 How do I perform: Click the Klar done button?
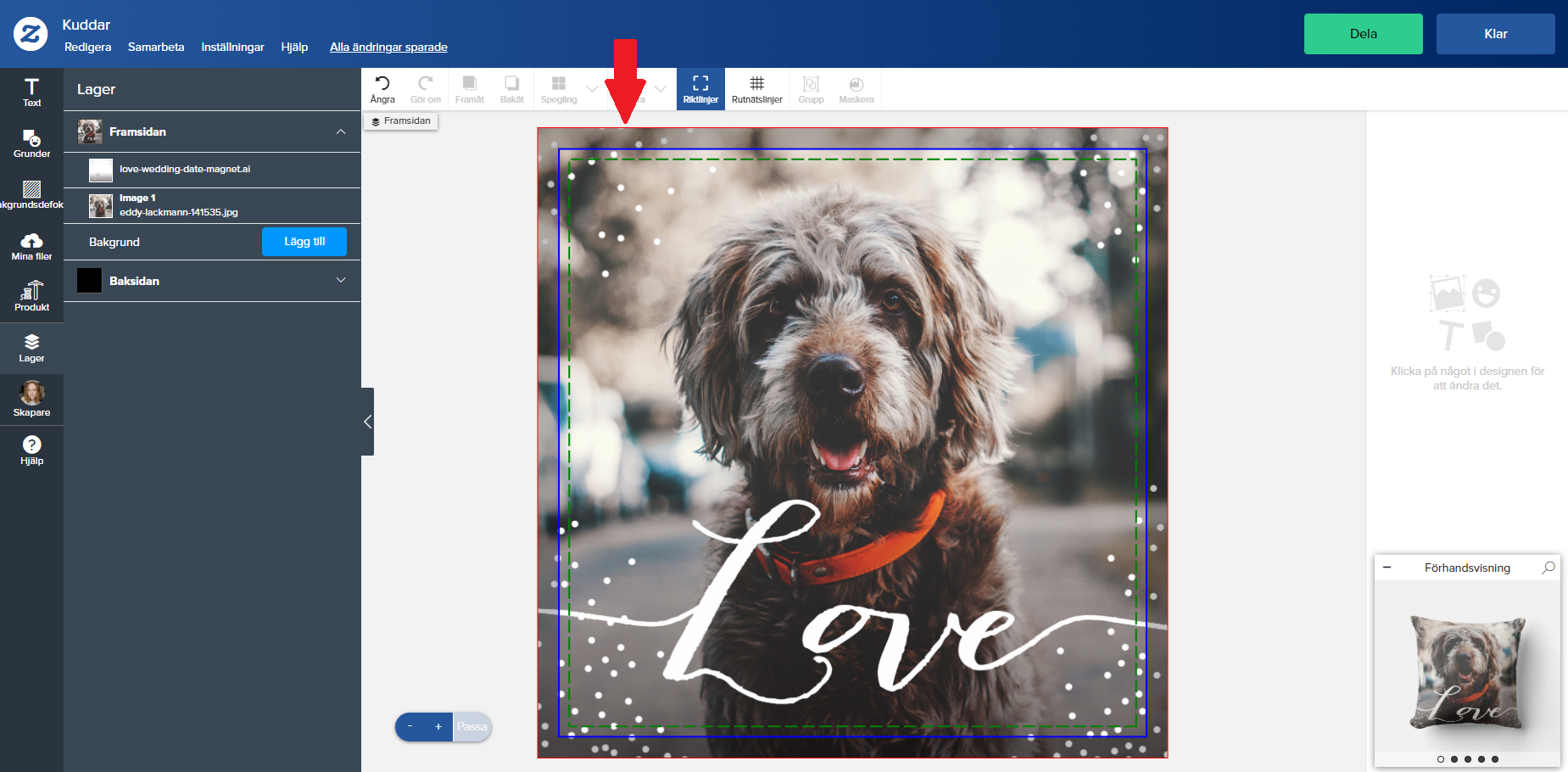(x=1495, y=34)
